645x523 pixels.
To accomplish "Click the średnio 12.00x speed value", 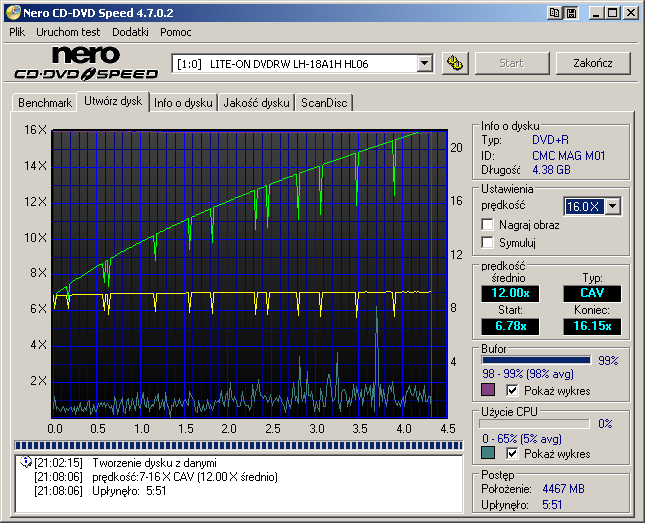I will pos(510,293).
